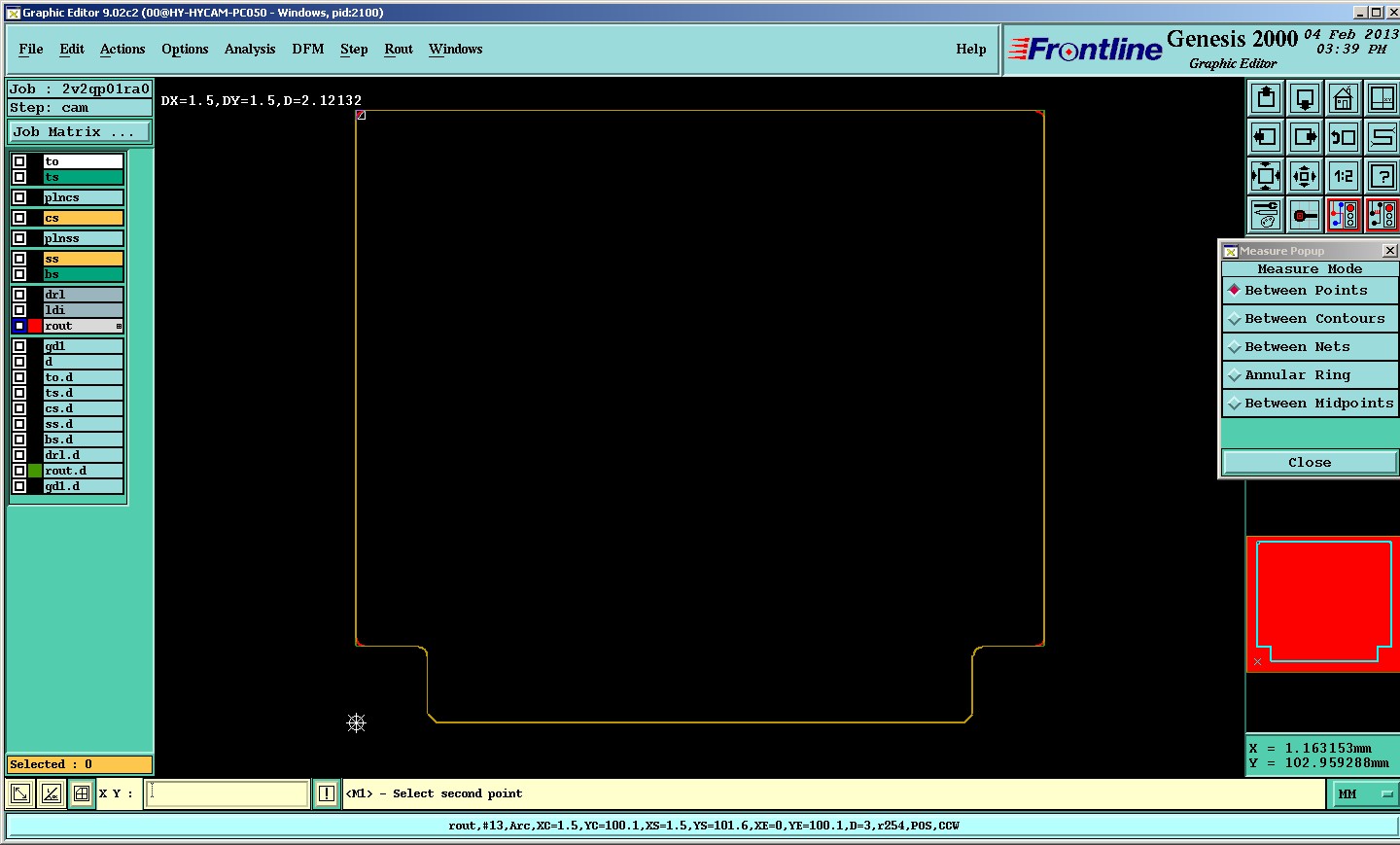This screenshot has height=845, width=1400.
Task: Select the 'drl.d' layer row
Action: pyautogui.click(x=84, y=455)
